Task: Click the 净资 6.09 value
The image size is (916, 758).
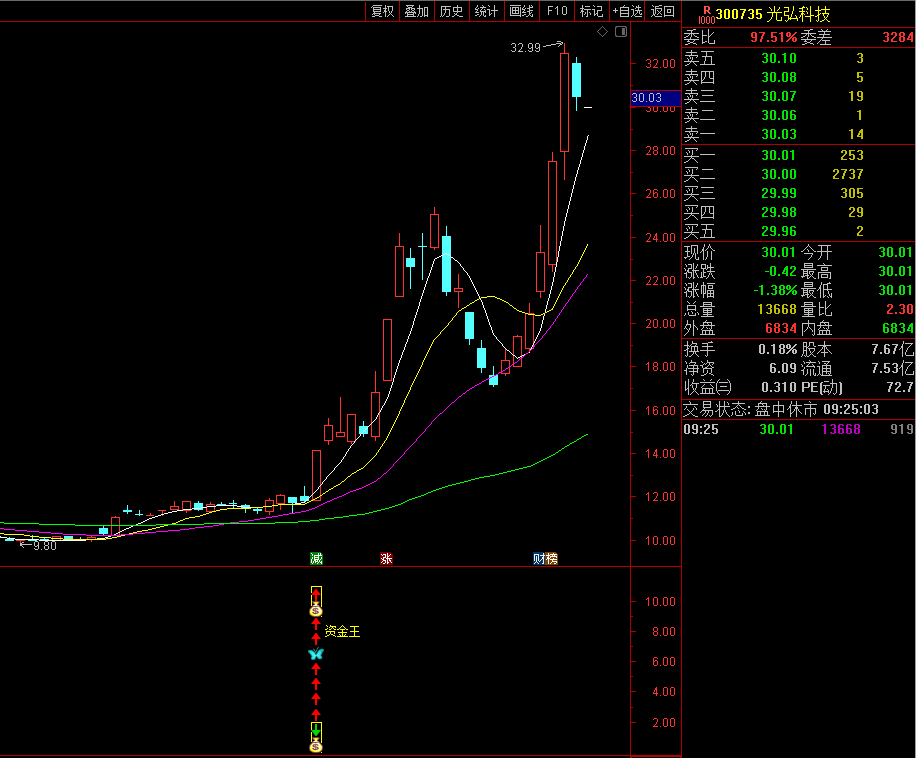Action: (783, 369)
